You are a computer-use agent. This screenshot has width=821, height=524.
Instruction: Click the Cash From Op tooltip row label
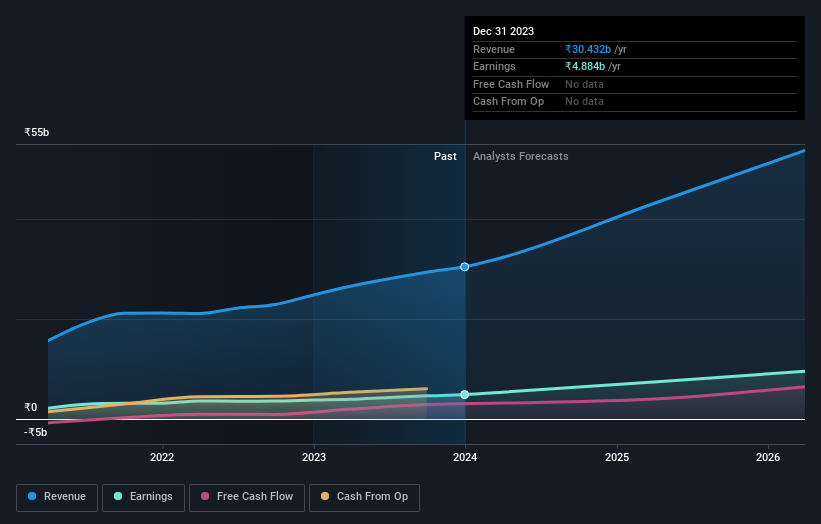point(508,102)
